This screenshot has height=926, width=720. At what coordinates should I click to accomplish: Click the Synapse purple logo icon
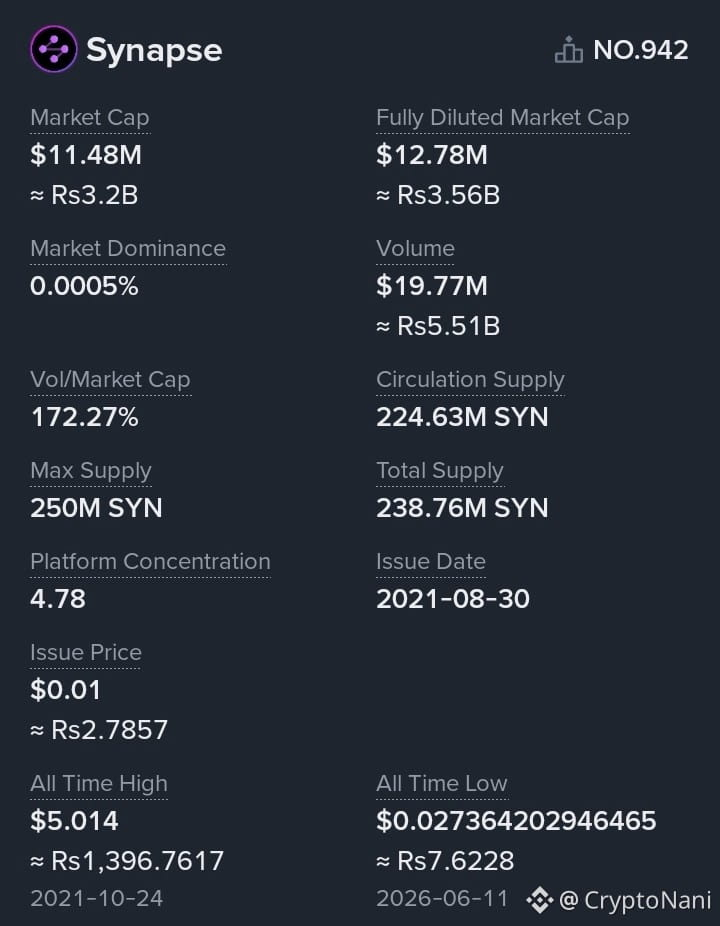point(54,49)
